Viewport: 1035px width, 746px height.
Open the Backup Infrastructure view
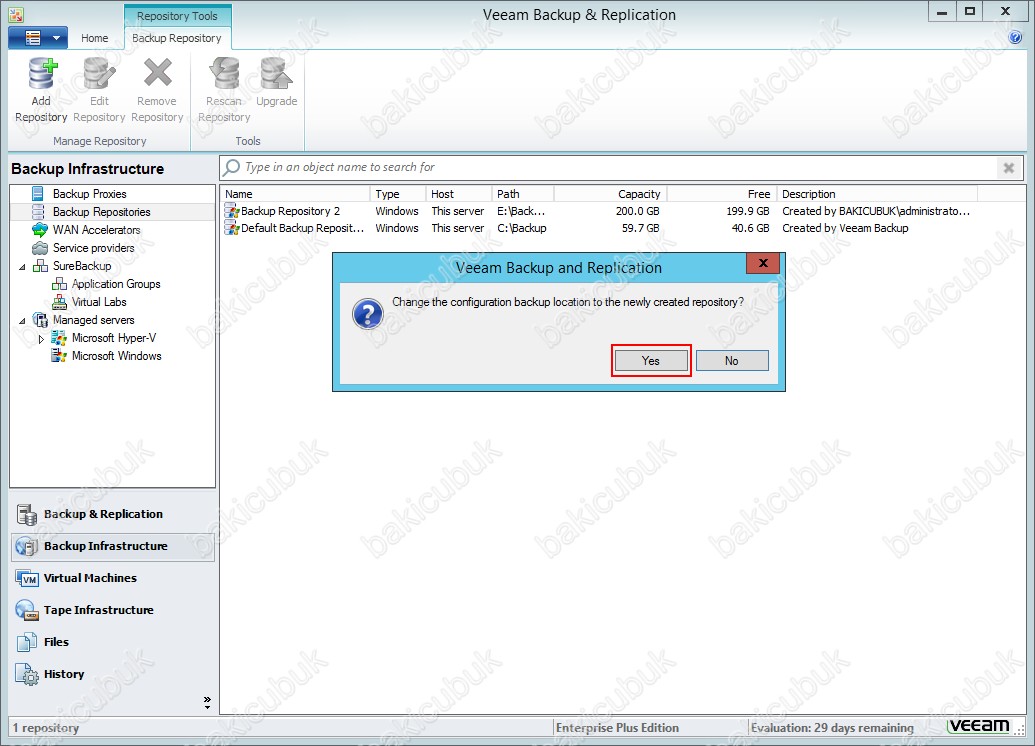point(112,547)
